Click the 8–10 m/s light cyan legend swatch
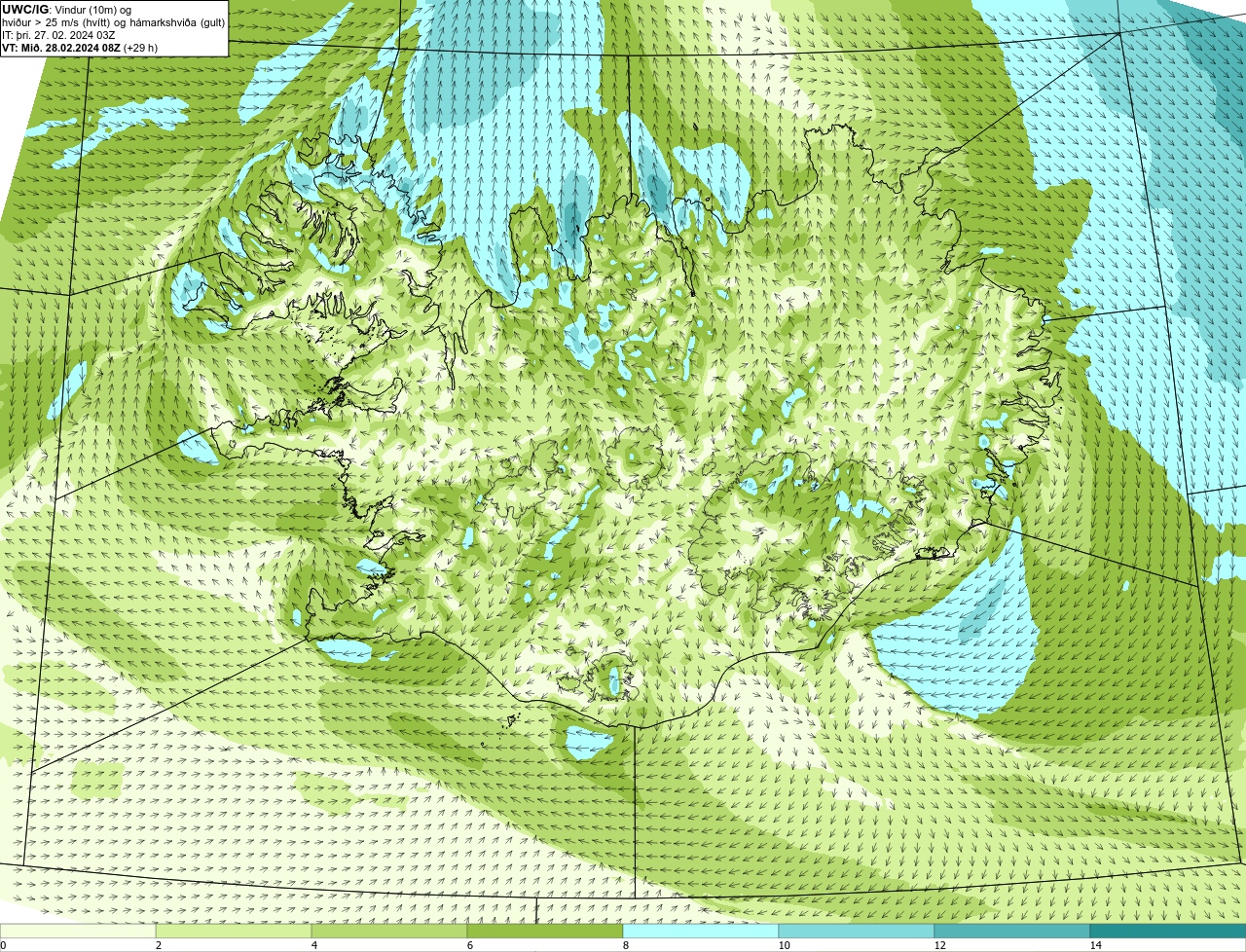This screenshot has height=952, width=1246. 701,931
